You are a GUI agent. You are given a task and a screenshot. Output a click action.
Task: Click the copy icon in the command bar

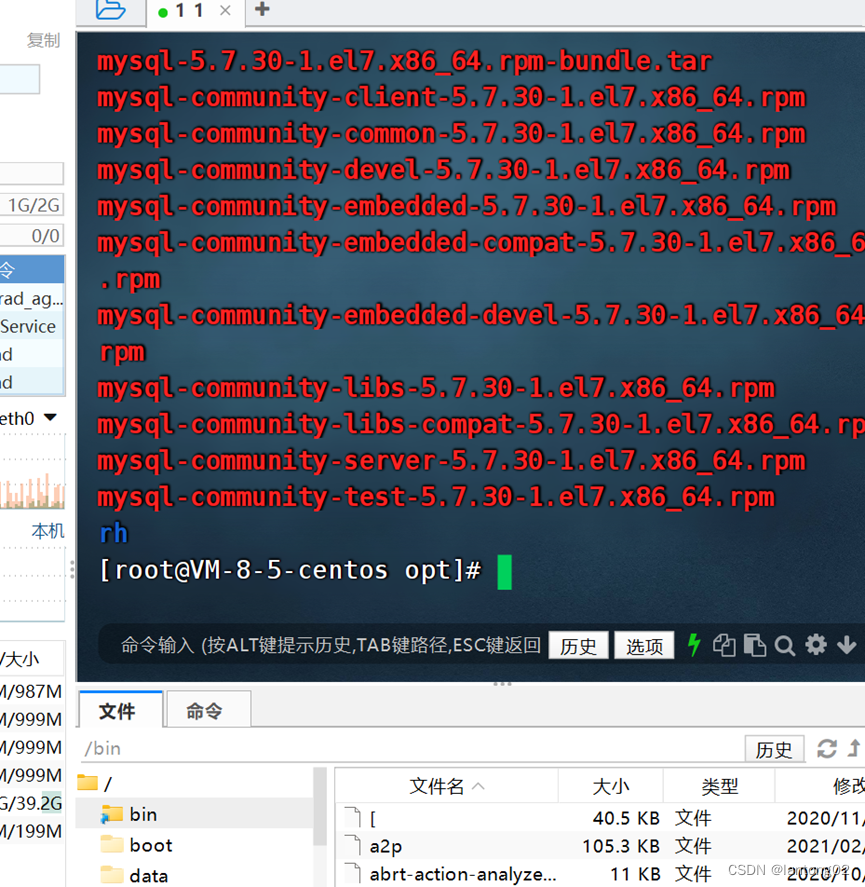(x=724, y=645)
